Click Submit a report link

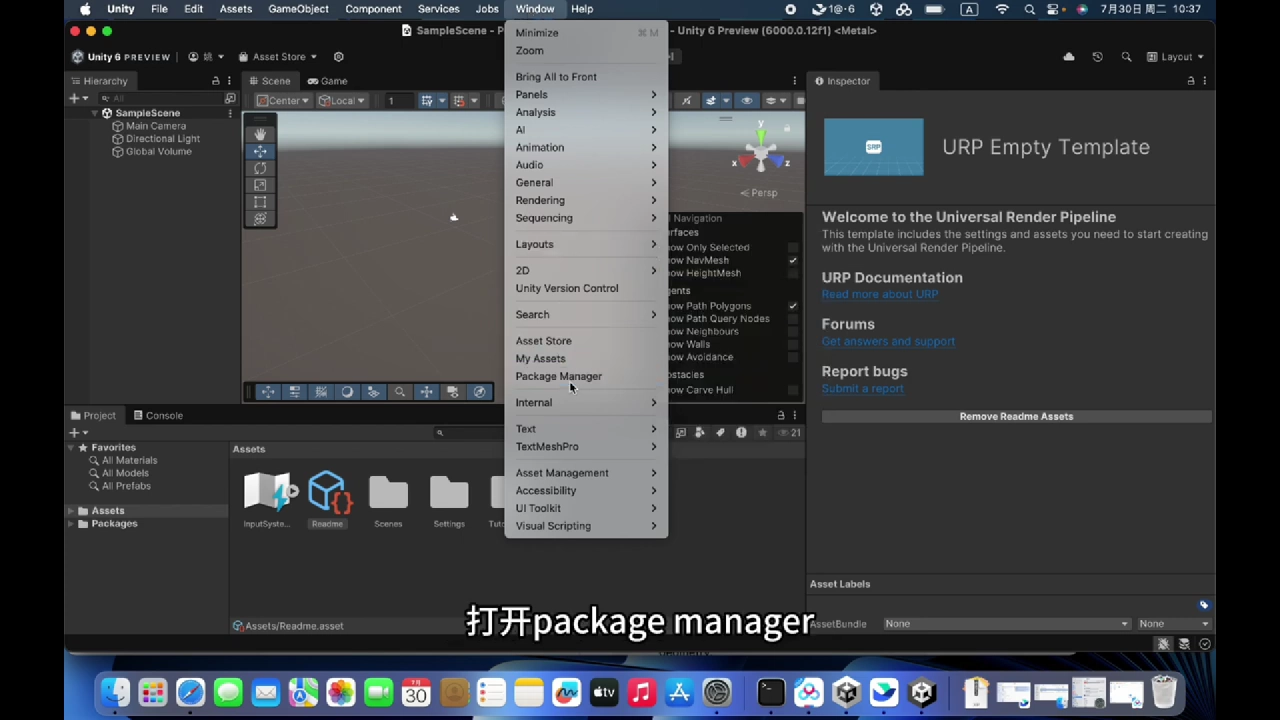click(862, 388)
